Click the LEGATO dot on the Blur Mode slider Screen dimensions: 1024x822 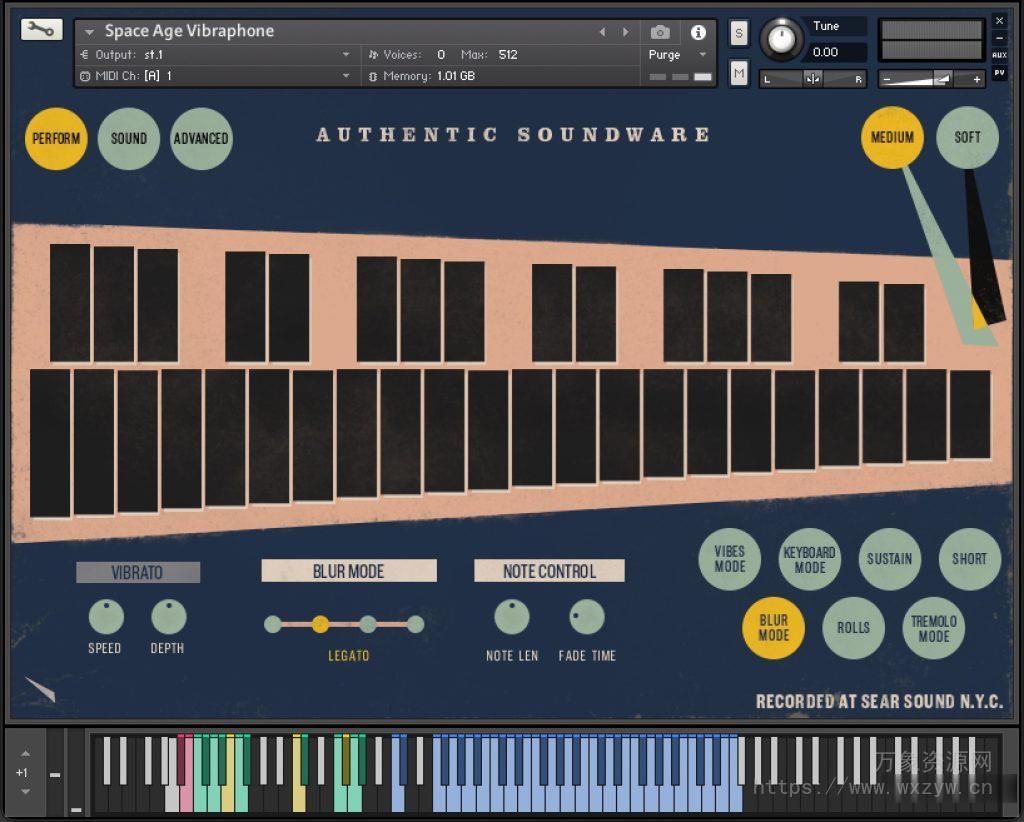[x=322, y=624]
